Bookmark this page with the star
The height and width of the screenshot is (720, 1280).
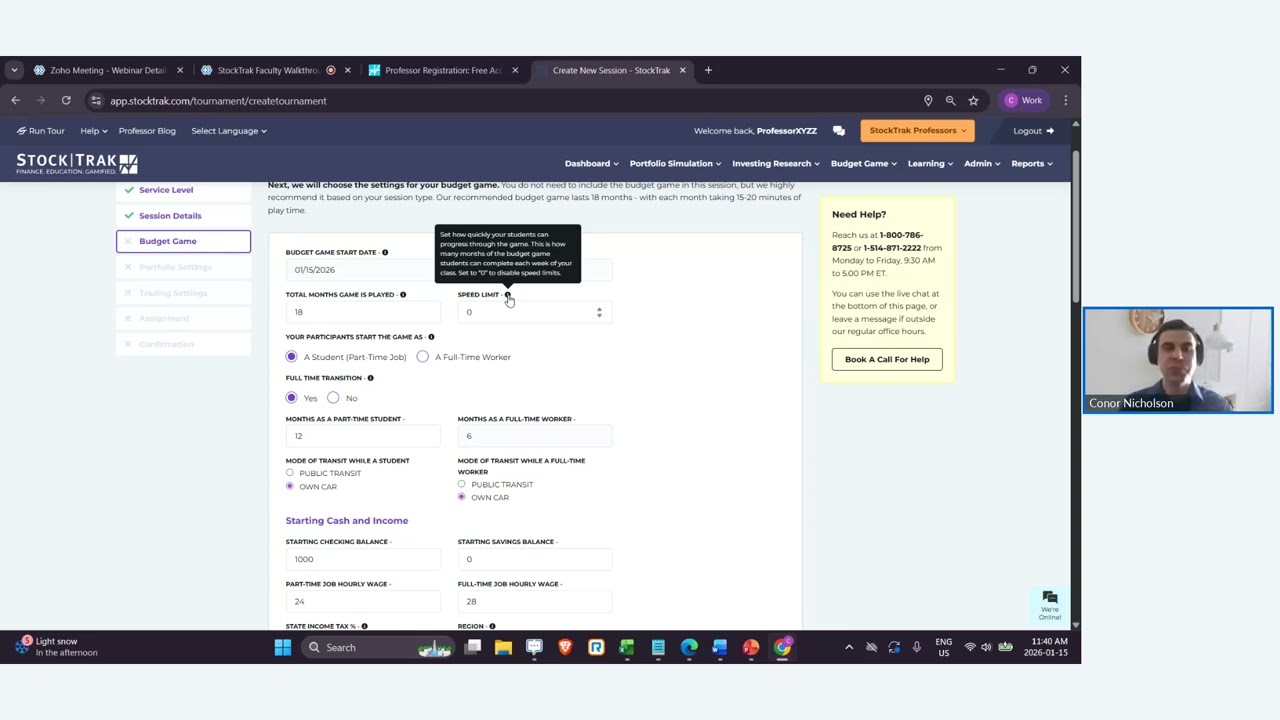tap(973, 100)
